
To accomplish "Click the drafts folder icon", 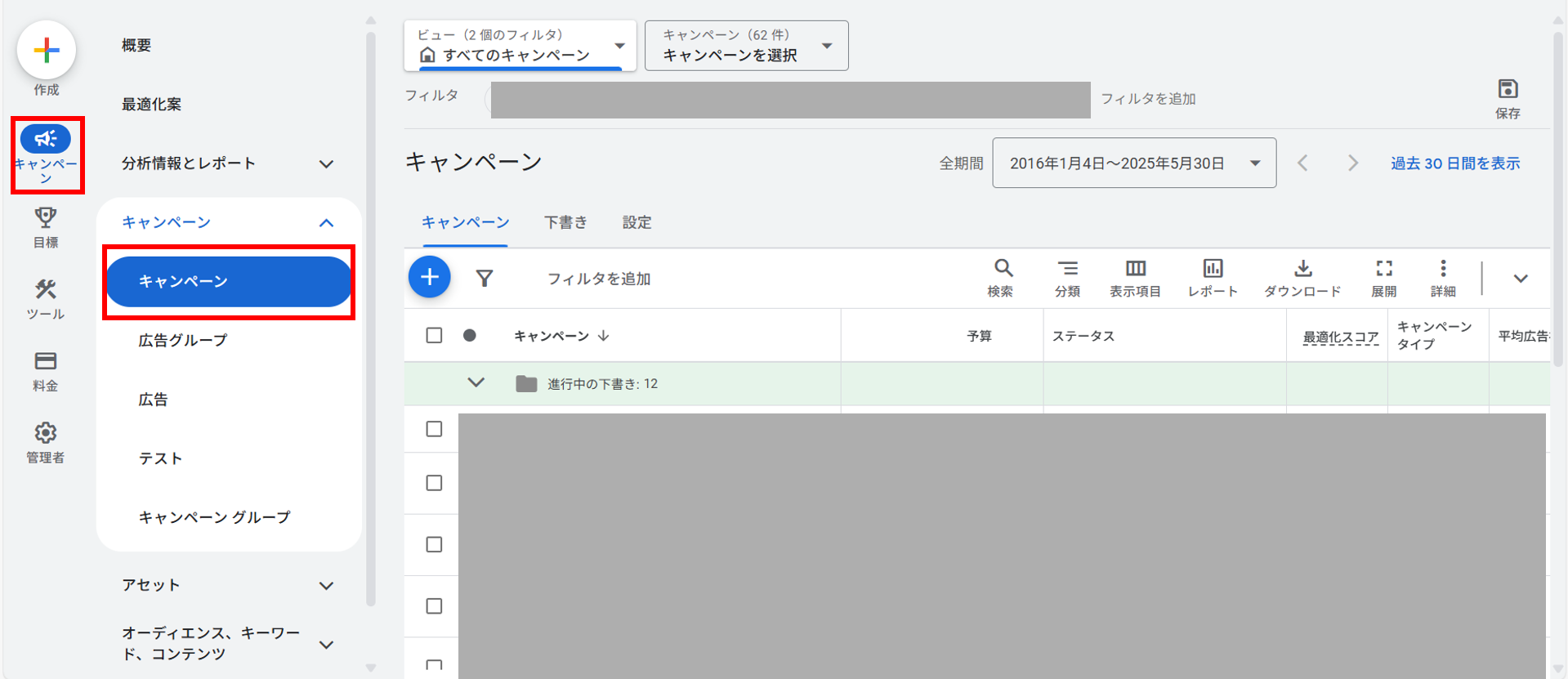I will pyautogui.click(x=526, y=383).
